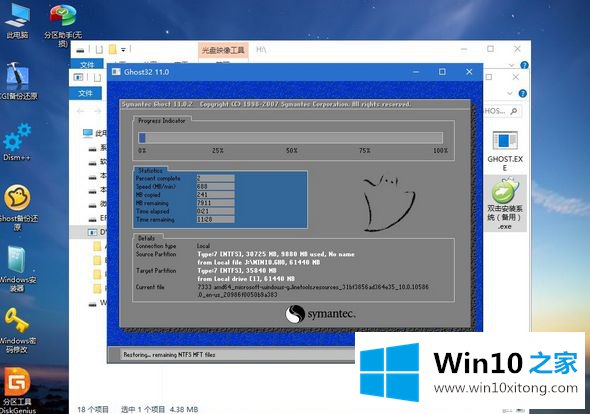This screenshot has height=414, width=590.
Task: Click the help icon in back Explorer window
Action: [x=524, y=65]
